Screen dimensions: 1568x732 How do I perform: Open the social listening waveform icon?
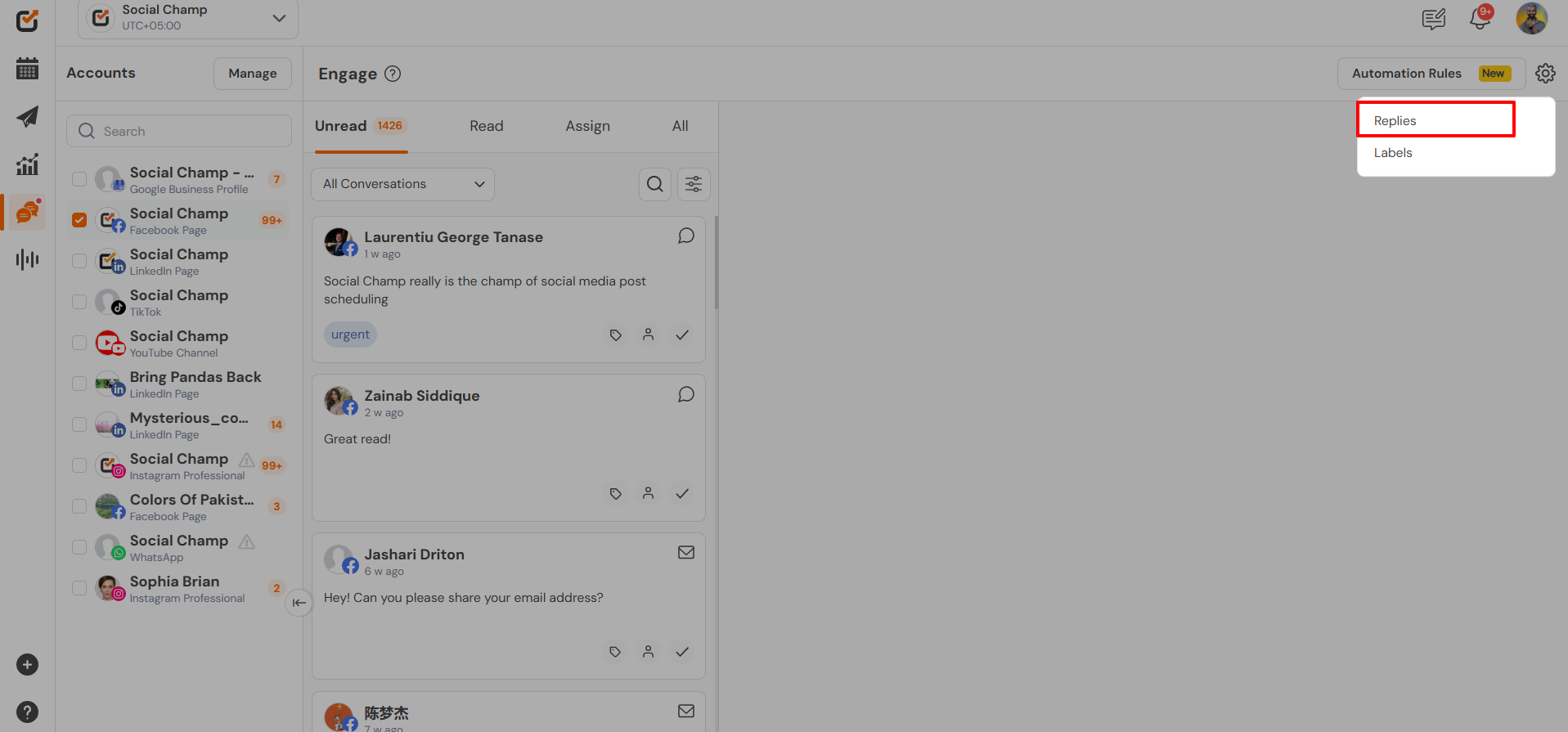point(27,259)
